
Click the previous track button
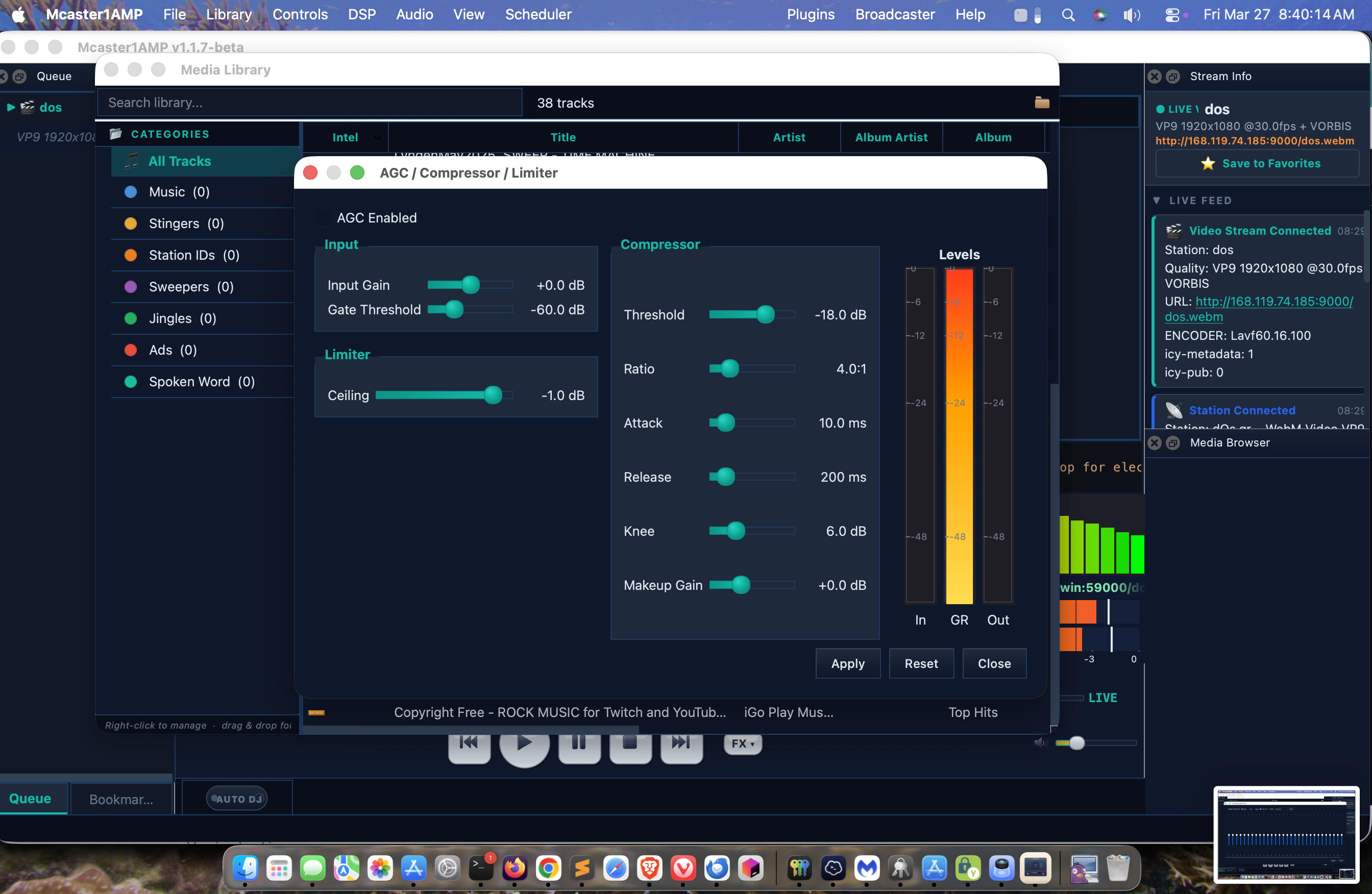[469, 743]
